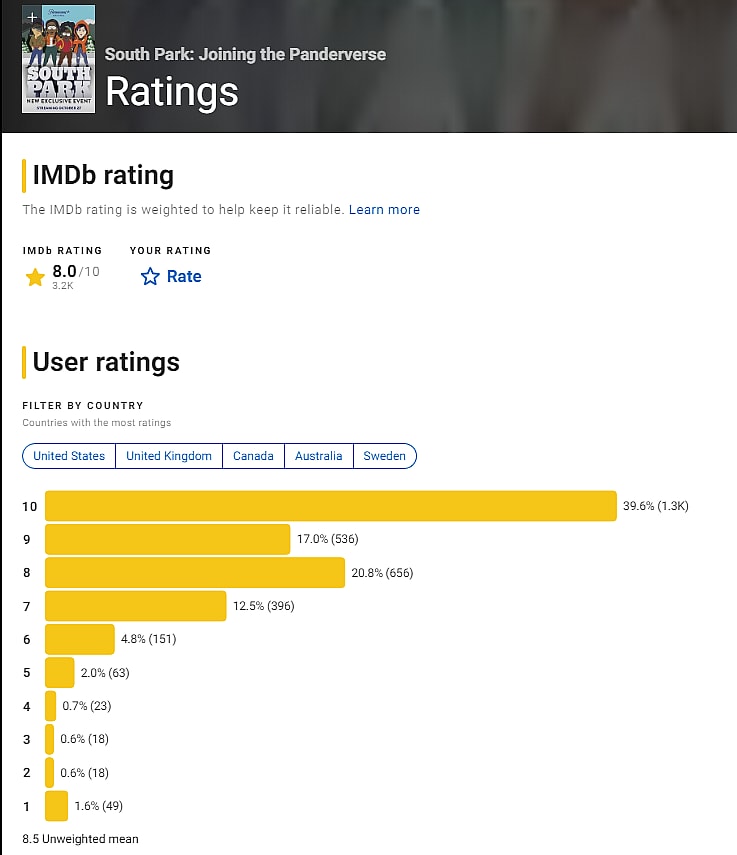Select the 5-star rating bar

tap(60, 673)
